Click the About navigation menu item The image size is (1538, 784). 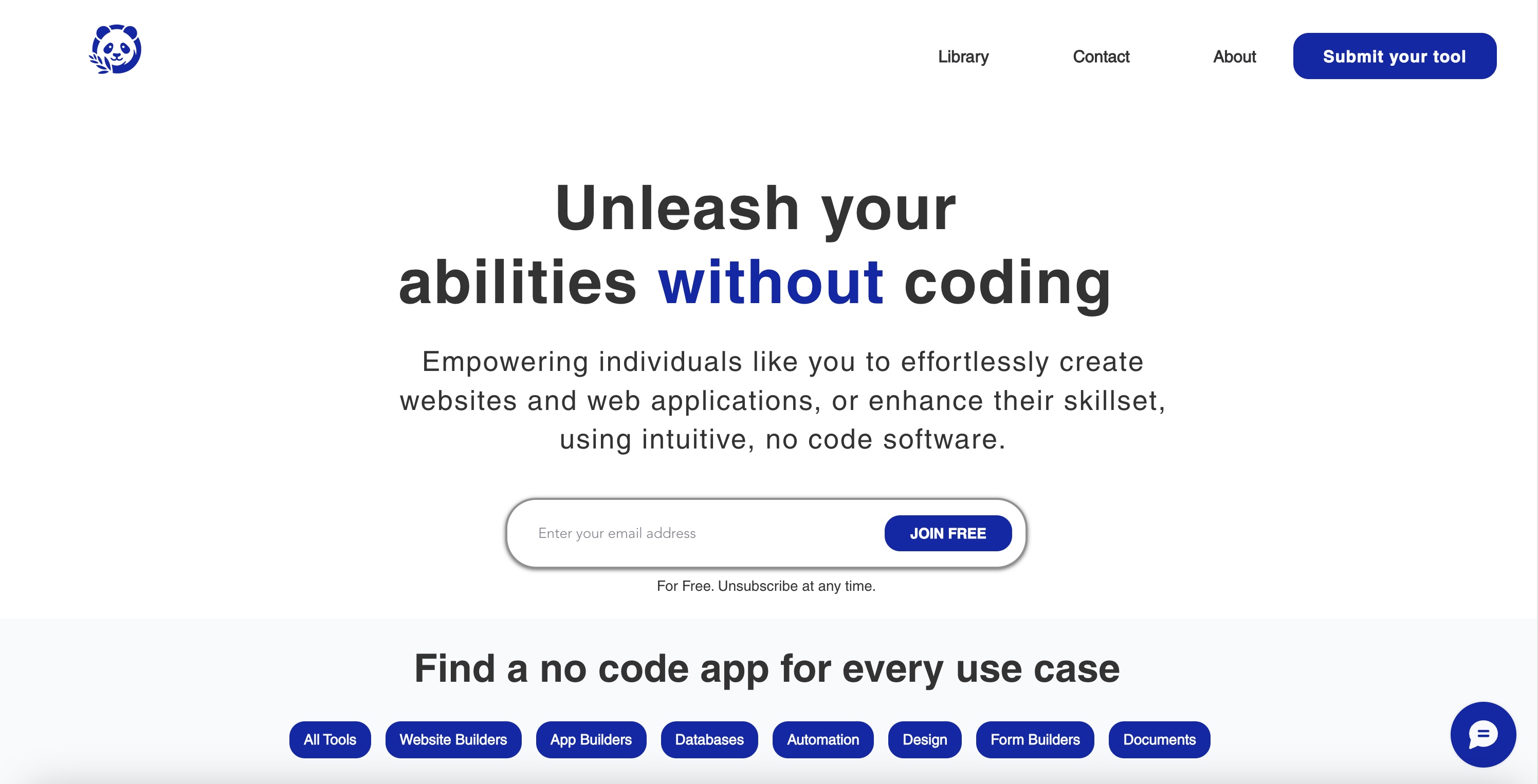tap(1234, 56)
